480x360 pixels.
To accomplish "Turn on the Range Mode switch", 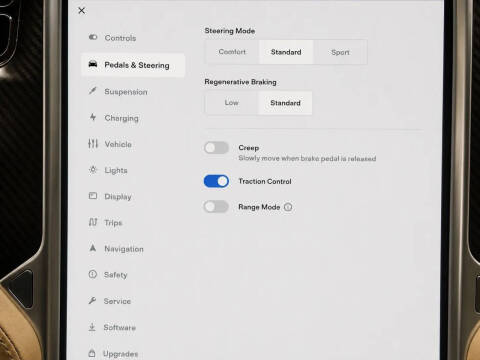I will [x=216, y=207].
